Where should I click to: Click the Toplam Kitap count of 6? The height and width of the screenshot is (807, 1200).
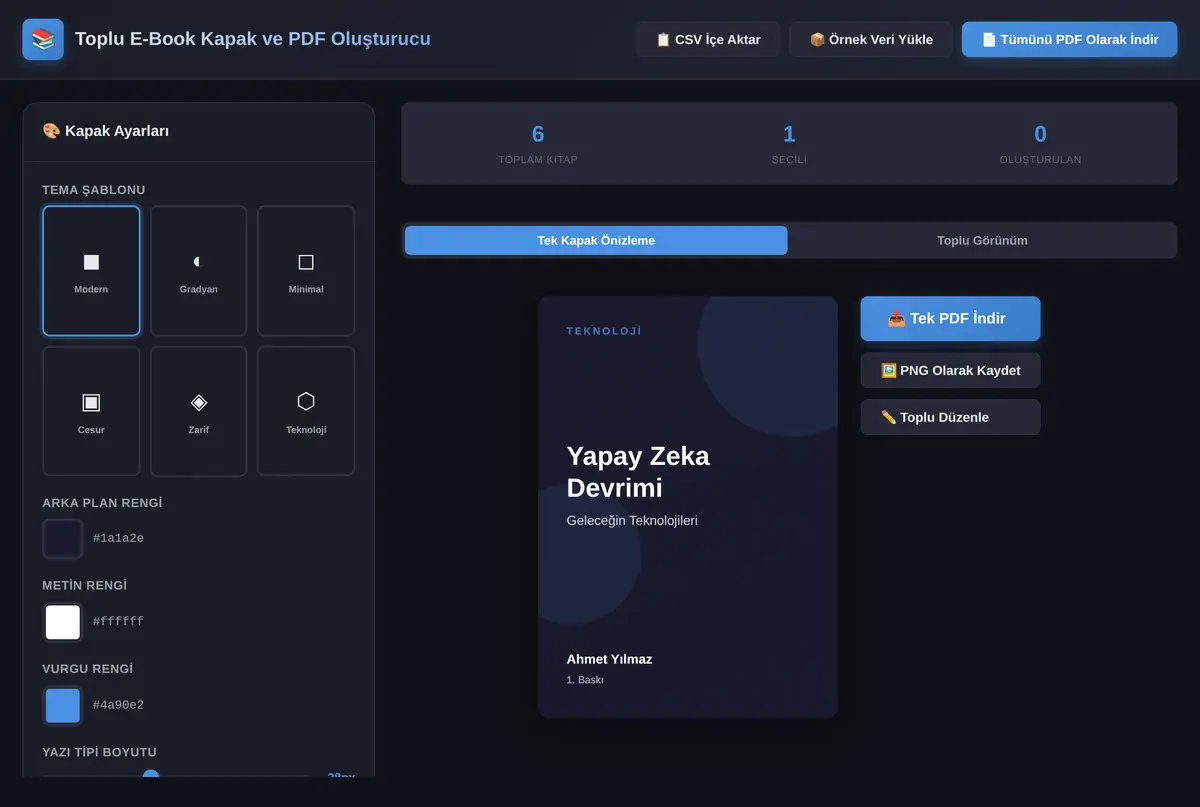538,134
